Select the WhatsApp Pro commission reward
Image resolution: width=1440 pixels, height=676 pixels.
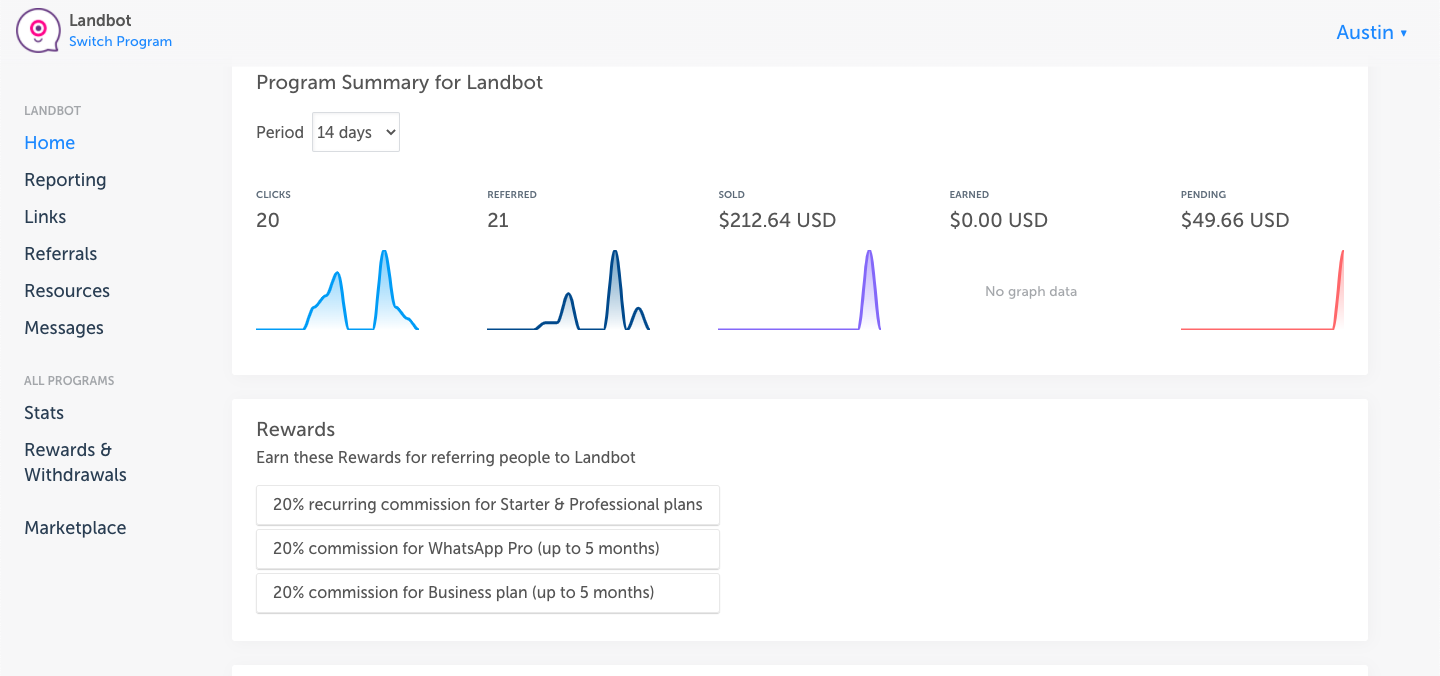pos(488,549)
